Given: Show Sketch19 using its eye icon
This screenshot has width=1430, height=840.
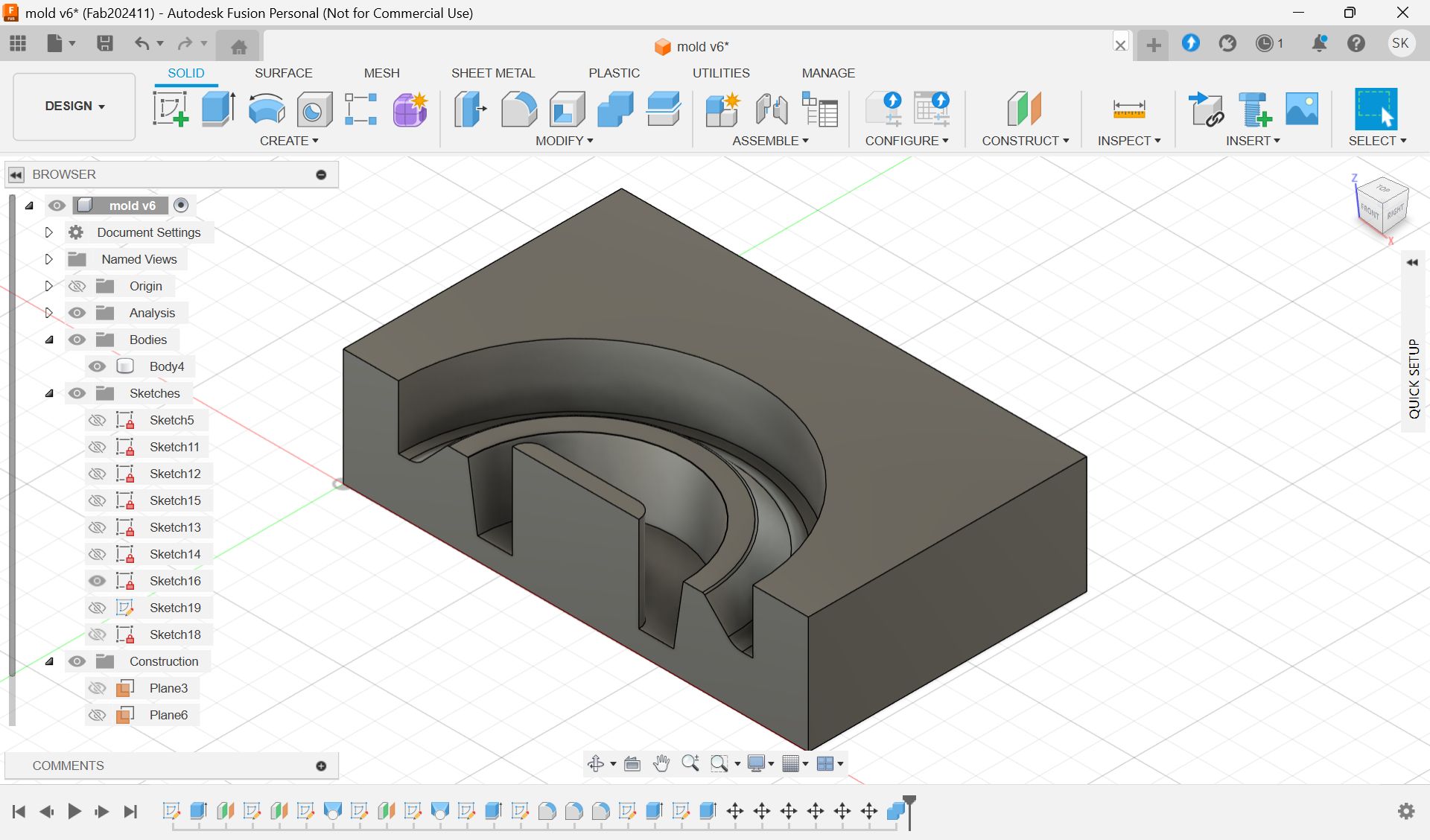Looking at the screenshot, I should coord(98,608).
